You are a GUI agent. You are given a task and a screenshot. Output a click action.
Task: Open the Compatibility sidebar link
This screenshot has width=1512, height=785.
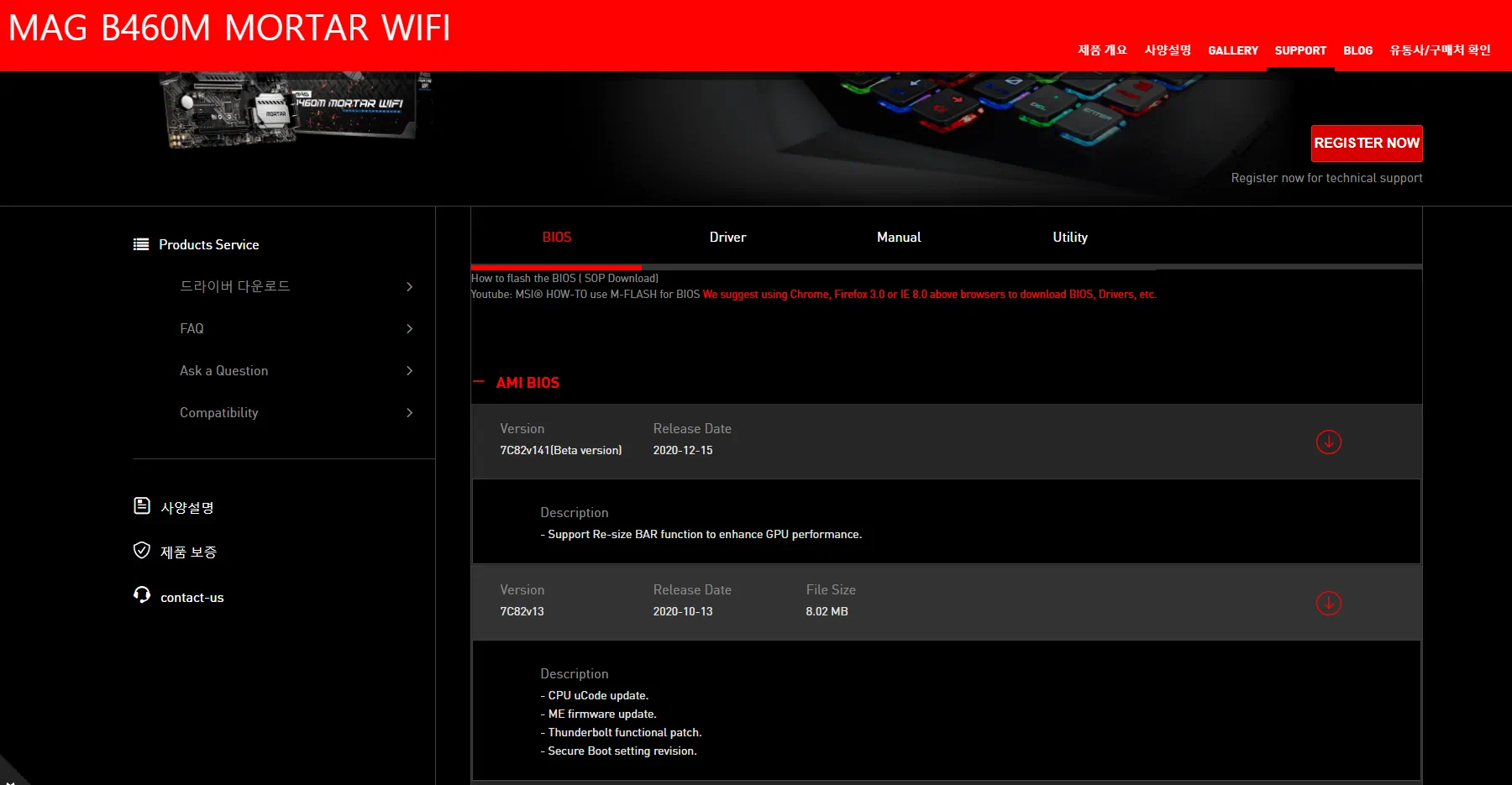coord(218,412)
